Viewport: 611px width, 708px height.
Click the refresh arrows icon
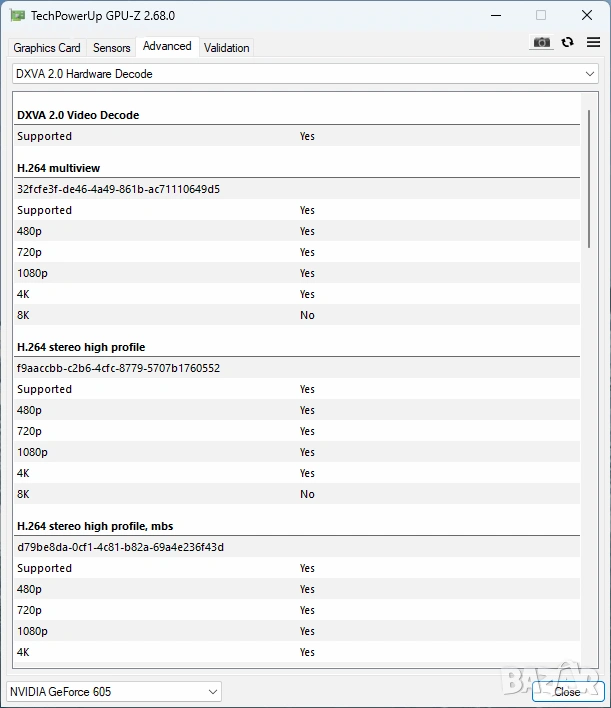pyautogui.click(x=567, y=42)
